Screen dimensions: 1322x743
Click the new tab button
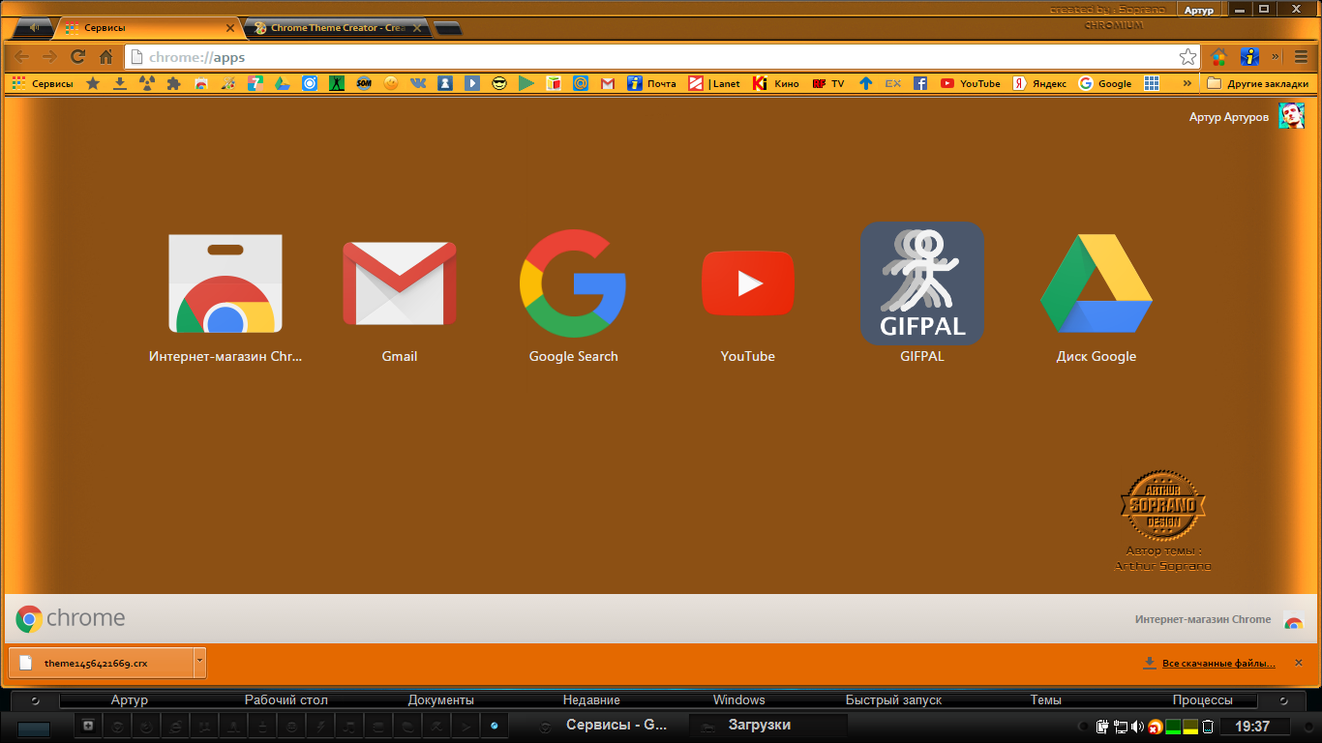448,28
